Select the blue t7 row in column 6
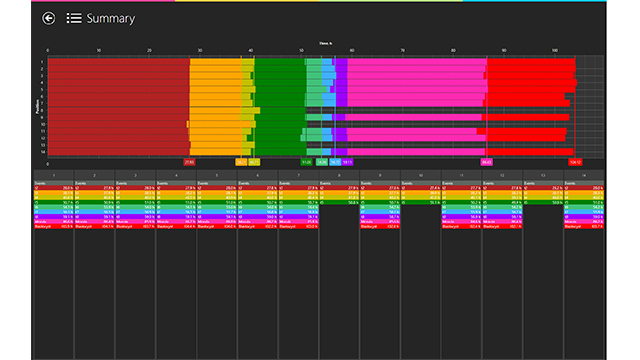This screenshot has height=360, width=640. (258, 212)
